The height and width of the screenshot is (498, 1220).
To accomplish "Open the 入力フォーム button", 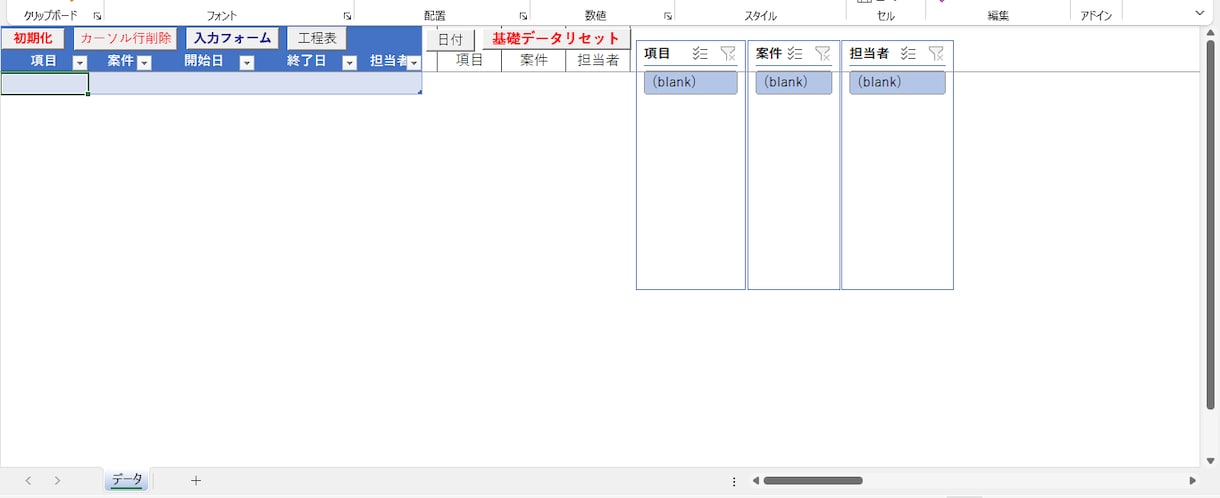I will point(232,38).
